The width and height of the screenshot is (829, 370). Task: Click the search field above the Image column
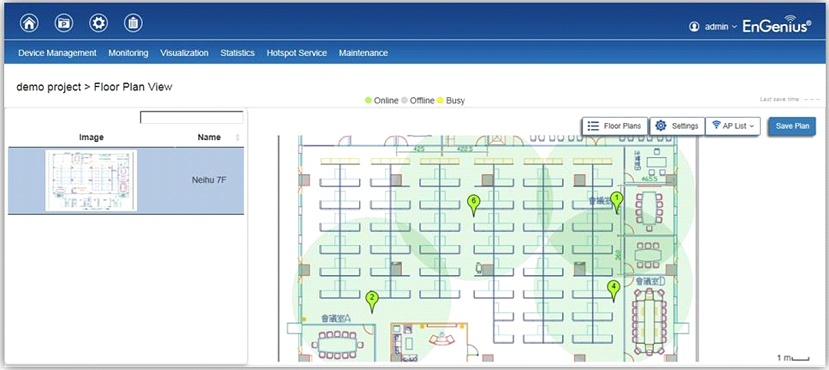pos(191,117)
